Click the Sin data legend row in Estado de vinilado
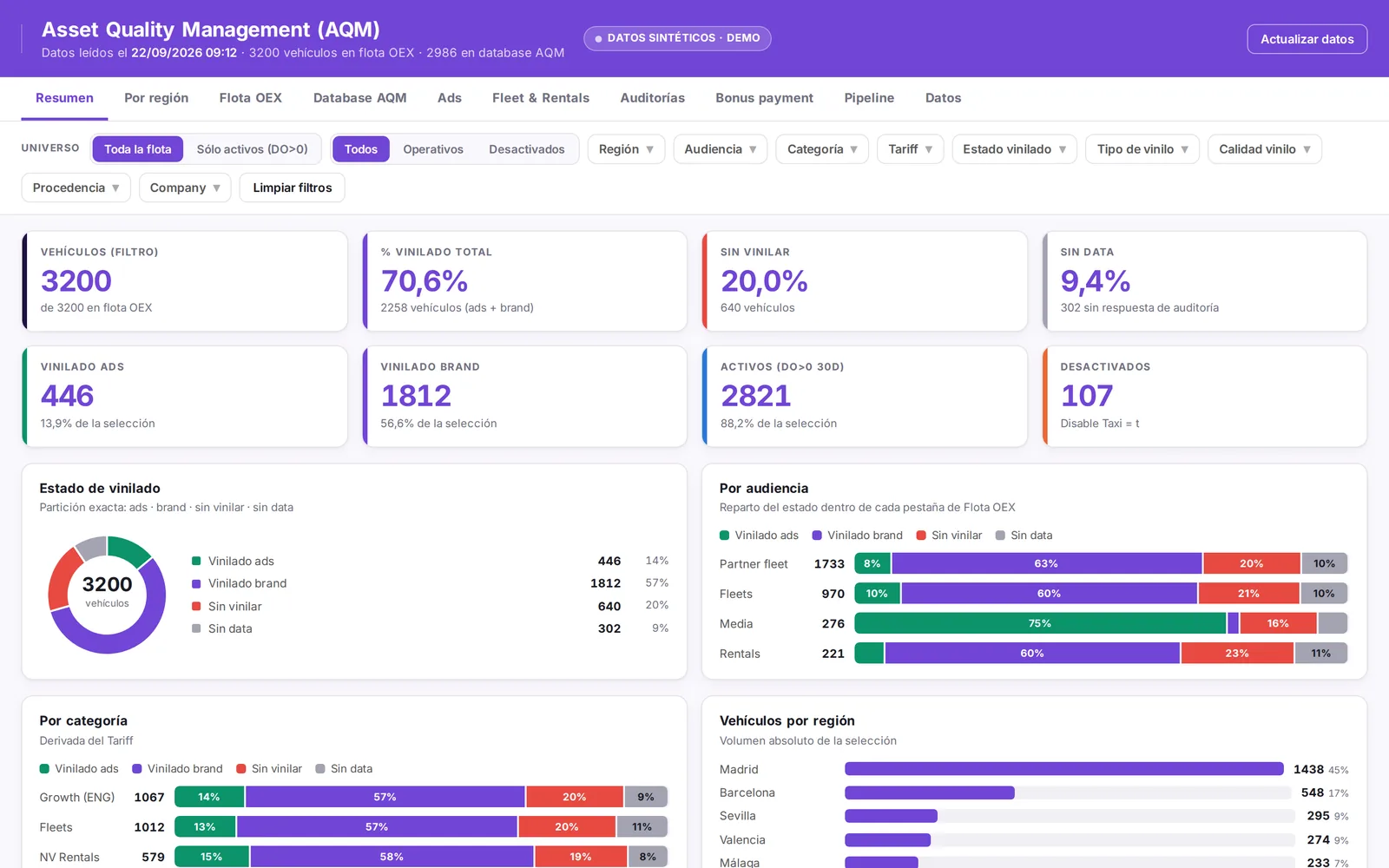Image resolution: width=1389 pixels, height=868 pixels. click(x=430, y=628)
